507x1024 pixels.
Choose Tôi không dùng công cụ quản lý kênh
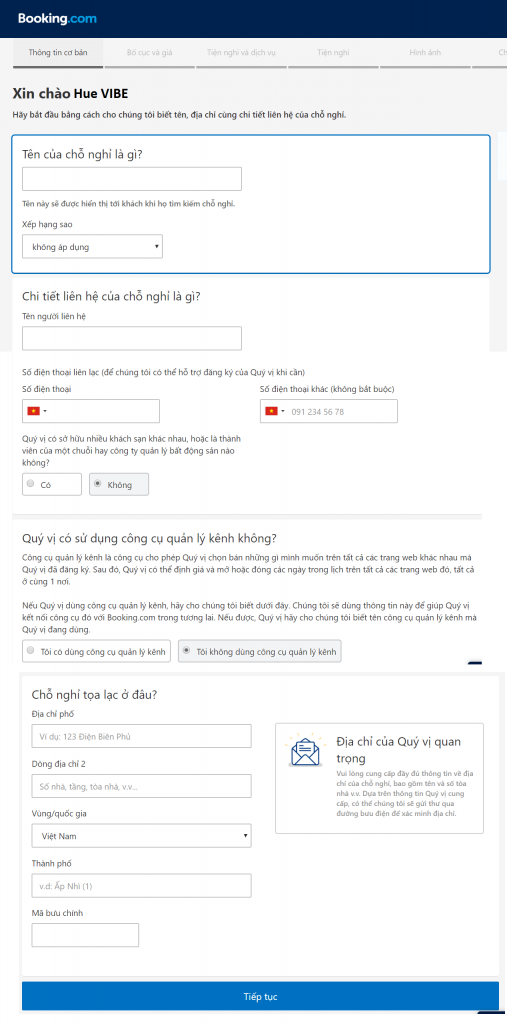click(259, 650)
